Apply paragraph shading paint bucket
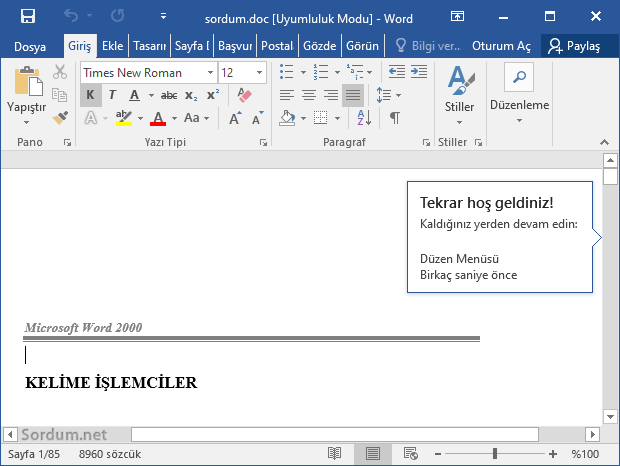Viewport: 620px width, 466px height. coord(287,118)
